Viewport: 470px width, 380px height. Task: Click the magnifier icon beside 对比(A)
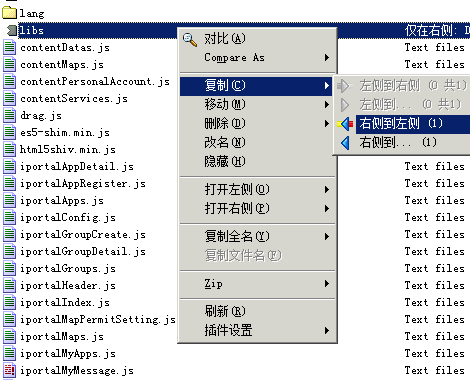tap(190, 39)
